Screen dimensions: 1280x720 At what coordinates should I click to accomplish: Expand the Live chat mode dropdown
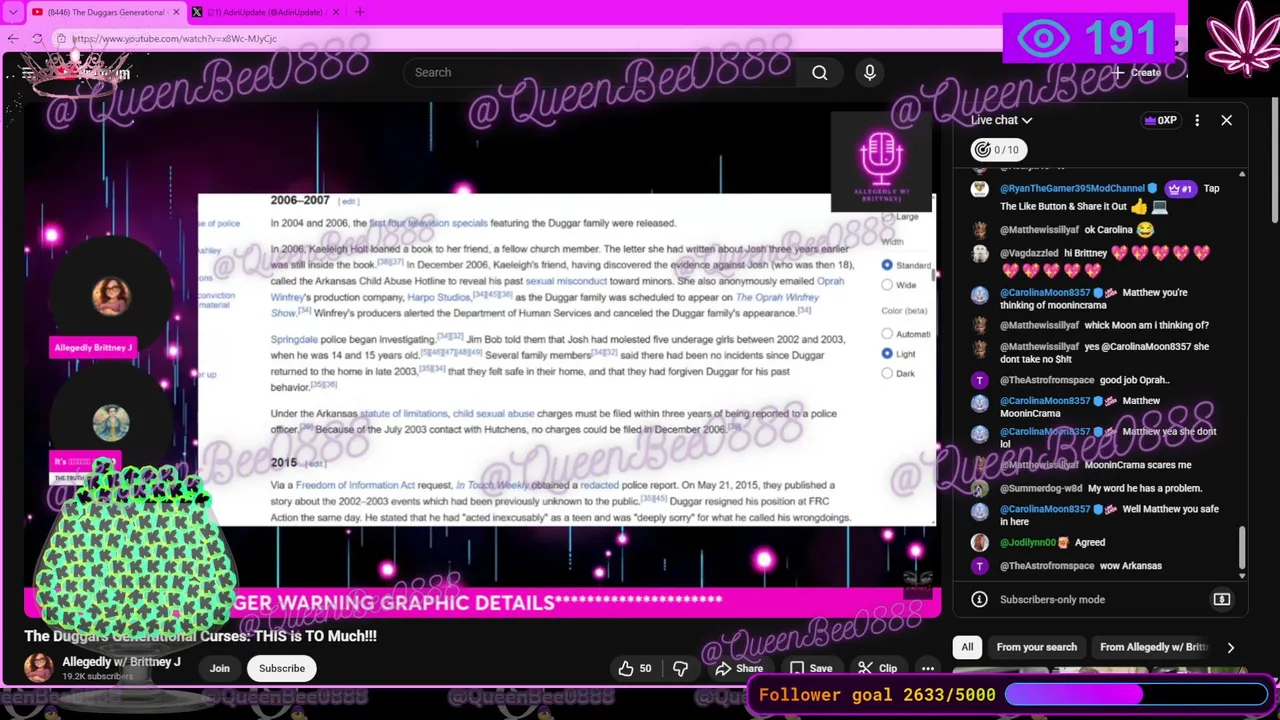pos(1001,120)
